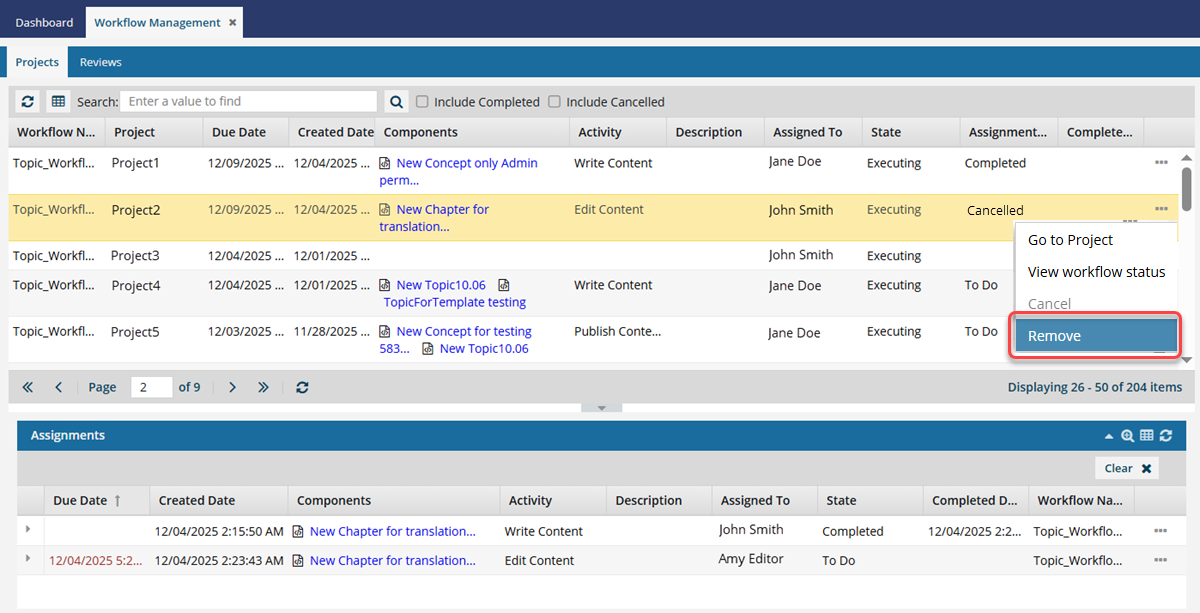Open the actions menu for the Project1 row
Image resolution: width=1200 pixels, height=613 pixels.
pyautogui.click(x=1161, y=162)
